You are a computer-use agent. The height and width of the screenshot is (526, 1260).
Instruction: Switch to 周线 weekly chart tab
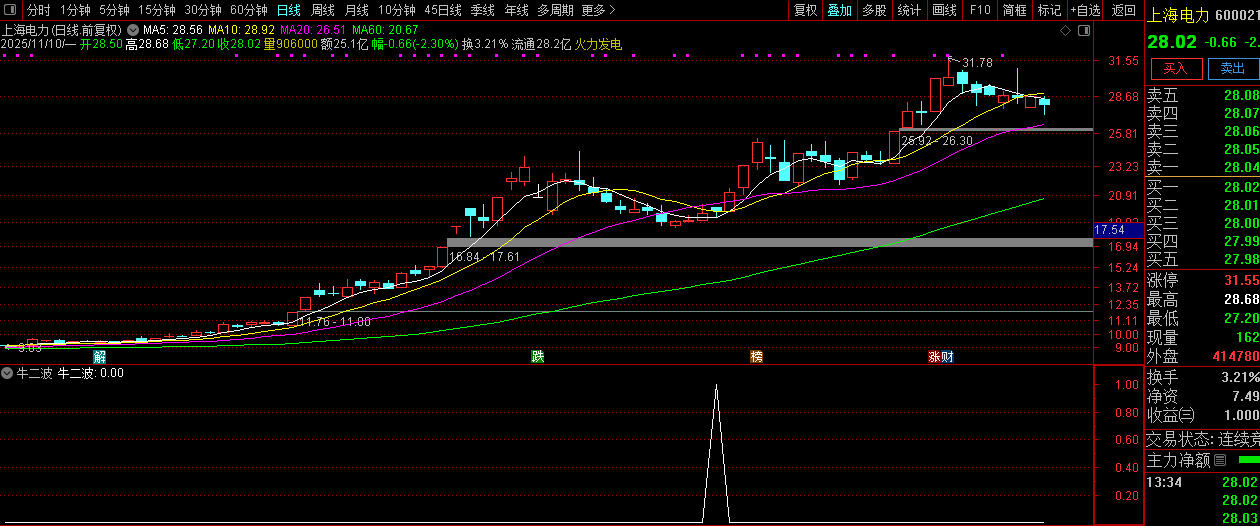323,10
